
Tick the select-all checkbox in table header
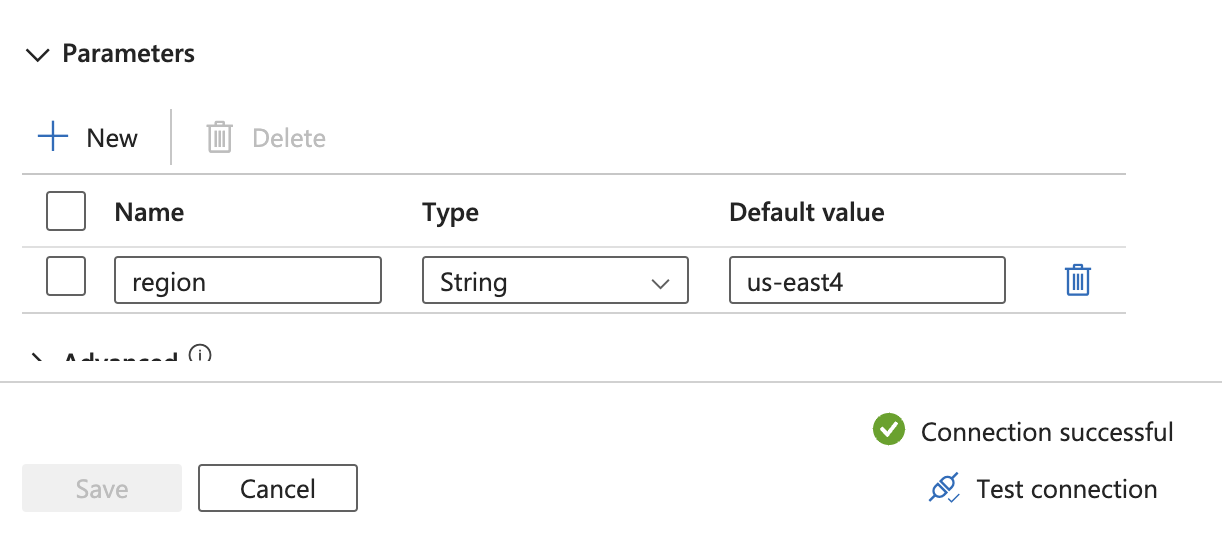point(66,211)
